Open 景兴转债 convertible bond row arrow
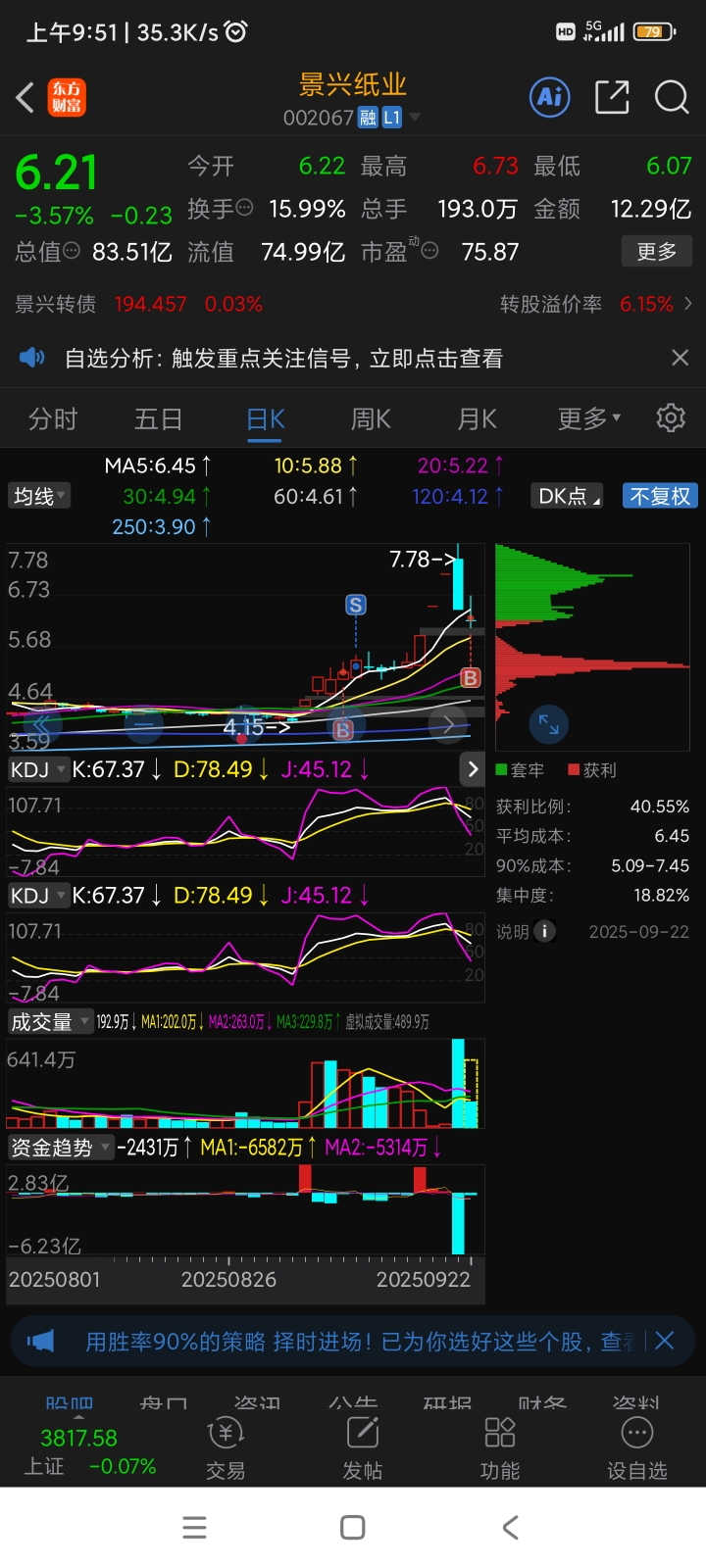Image resolution: width=706 pixels, height=1568 pixels. pyautogui.click(x=688, y=304)
